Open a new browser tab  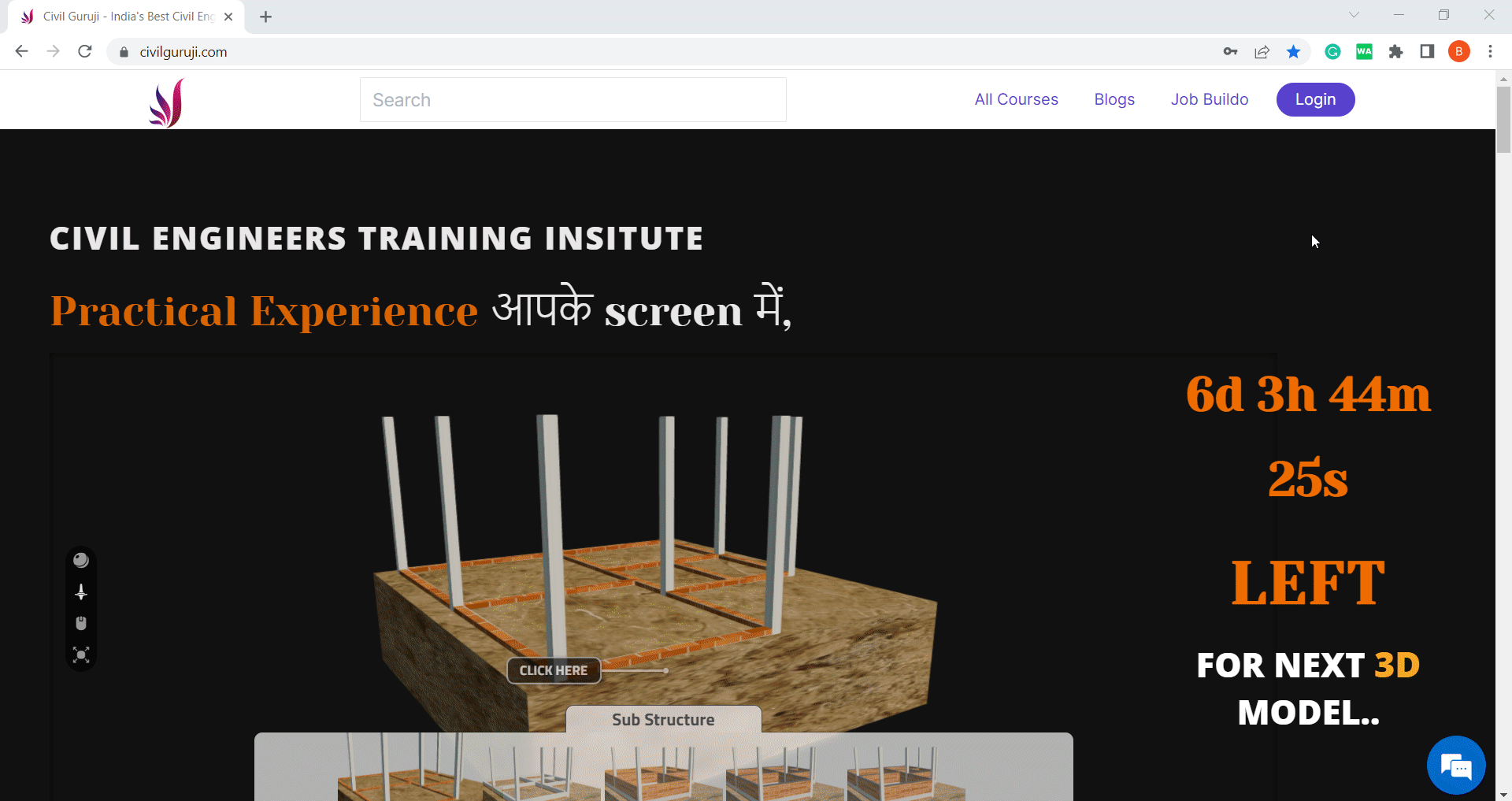coord(266,17)
